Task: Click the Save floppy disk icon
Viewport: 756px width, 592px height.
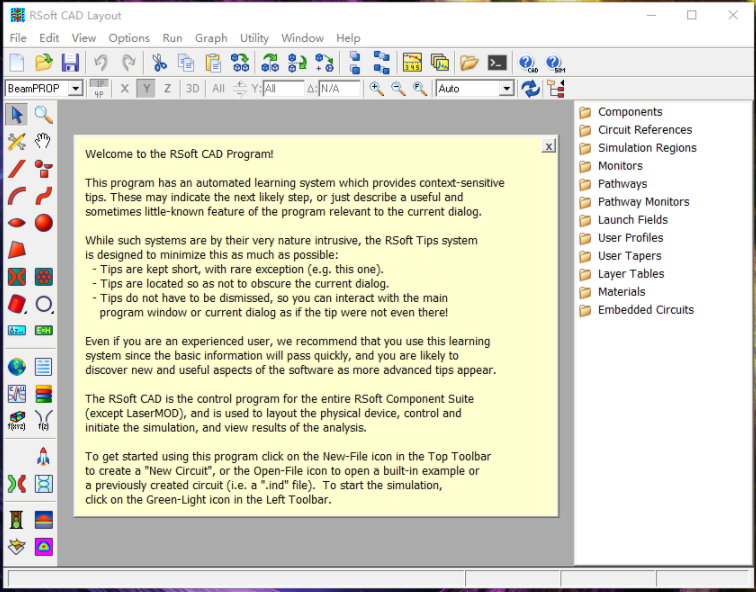Action: (70, 63)
